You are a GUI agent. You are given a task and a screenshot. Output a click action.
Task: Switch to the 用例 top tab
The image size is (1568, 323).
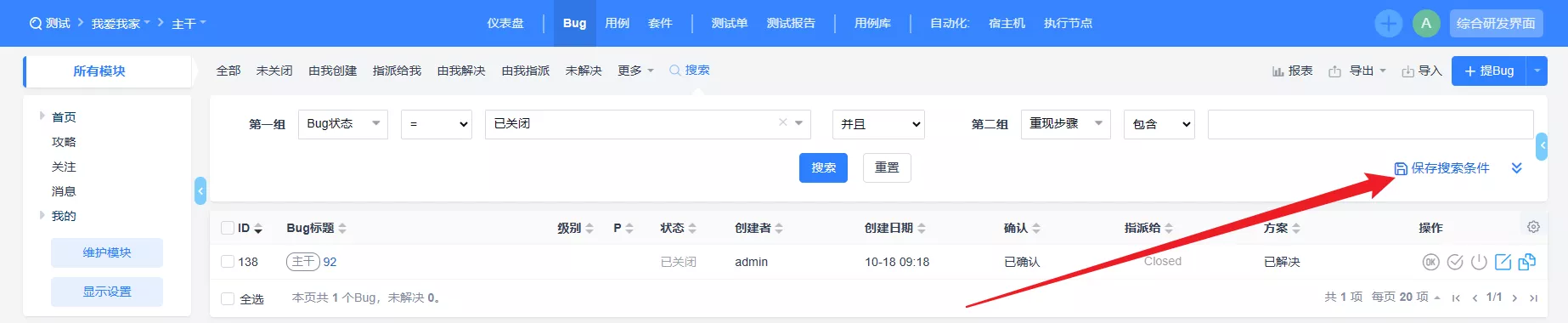click(618, 24)
